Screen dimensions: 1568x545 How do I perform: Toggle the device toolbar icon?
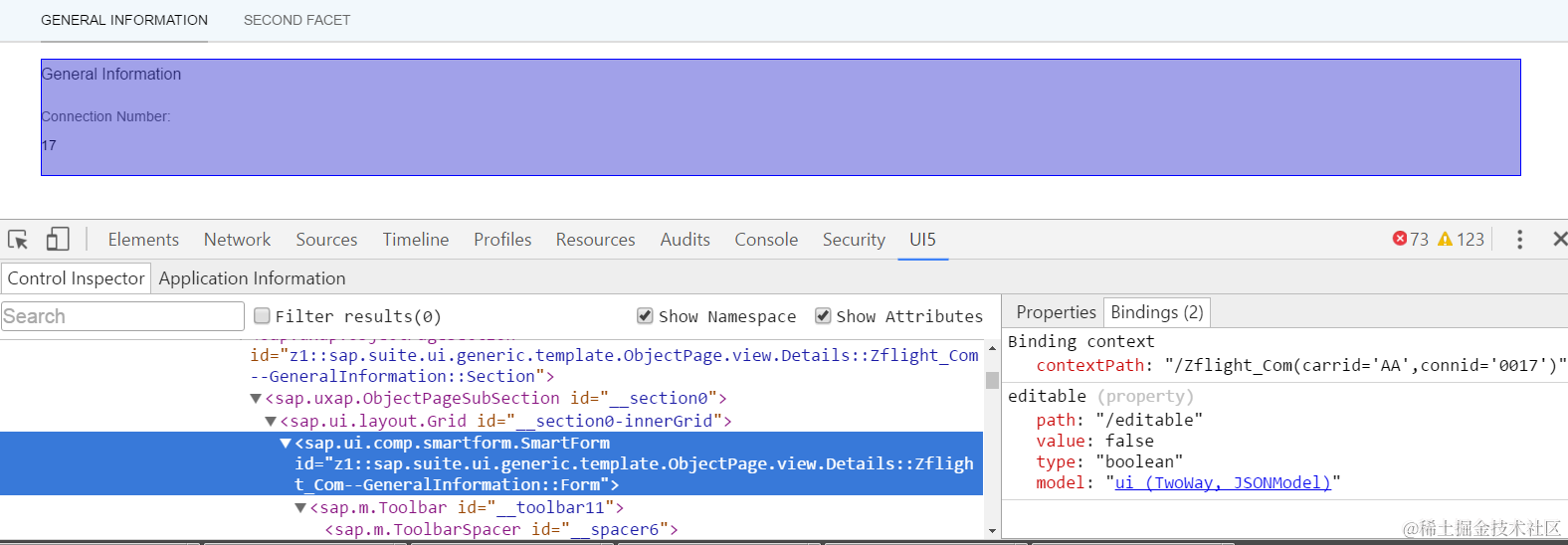[x=58, y=240]
